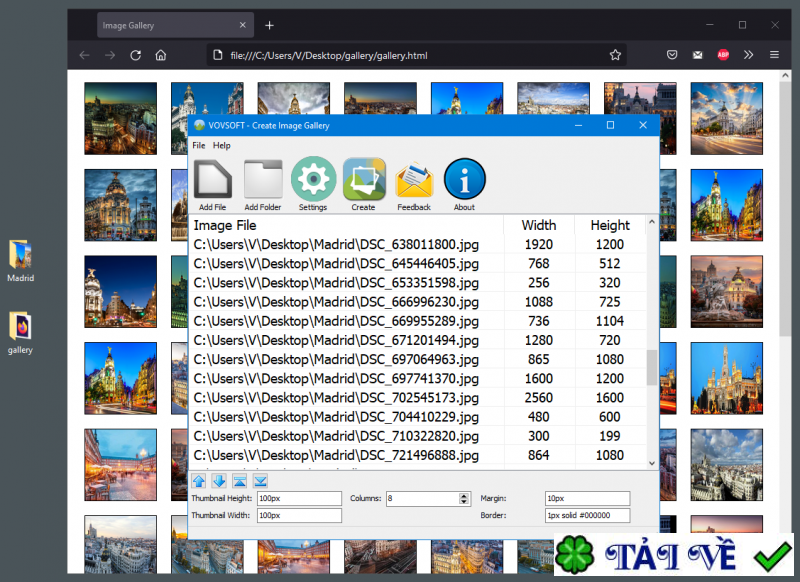
Task: Select DSC_638011800.jpg in the image list
Action: pyautogui.click(x=330, y=244)
